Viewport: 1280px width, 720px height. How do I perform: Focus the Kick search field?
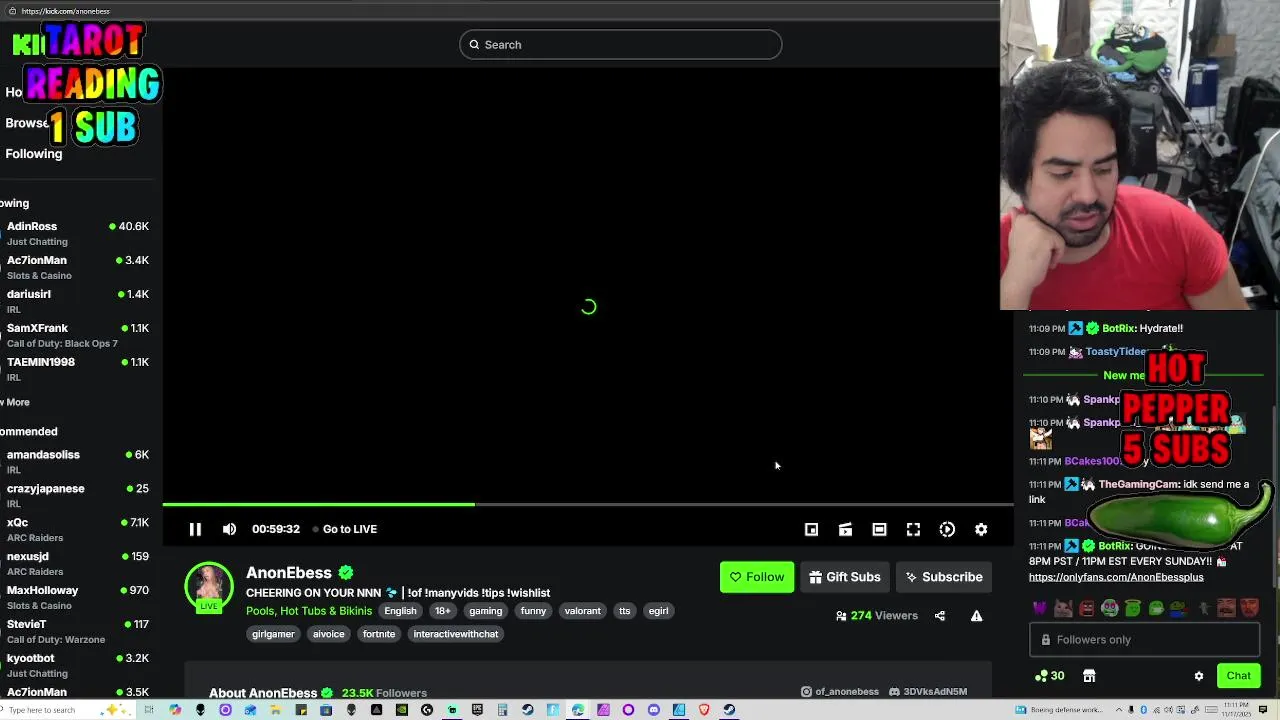(620, 44)
